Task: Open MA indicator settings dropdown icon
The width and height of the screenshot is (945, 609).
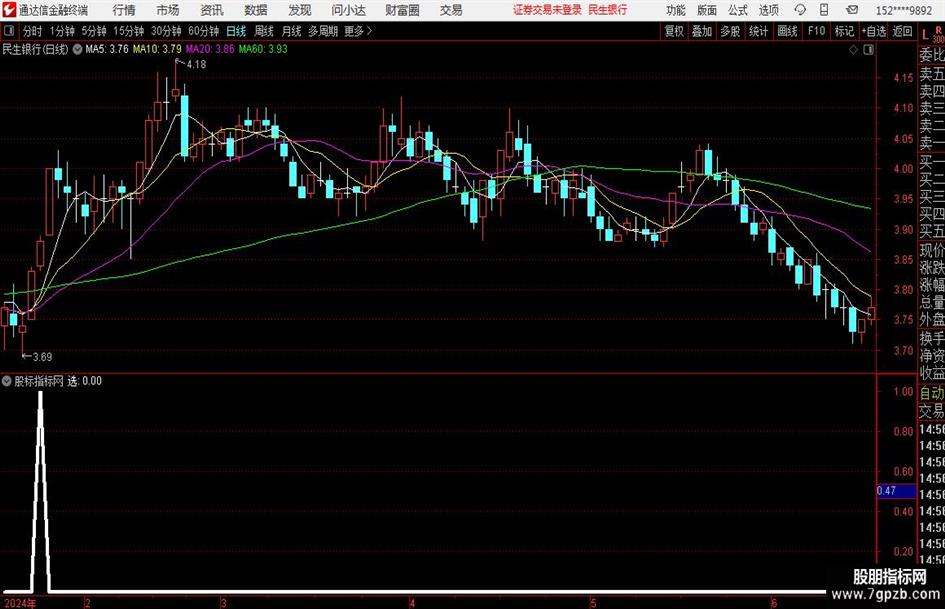Action: [77, 49]
